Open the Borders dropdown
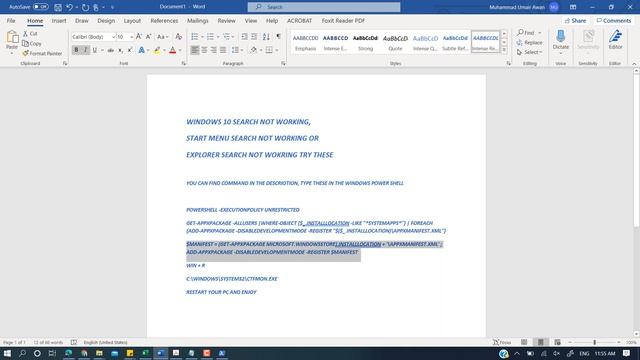 277,50
